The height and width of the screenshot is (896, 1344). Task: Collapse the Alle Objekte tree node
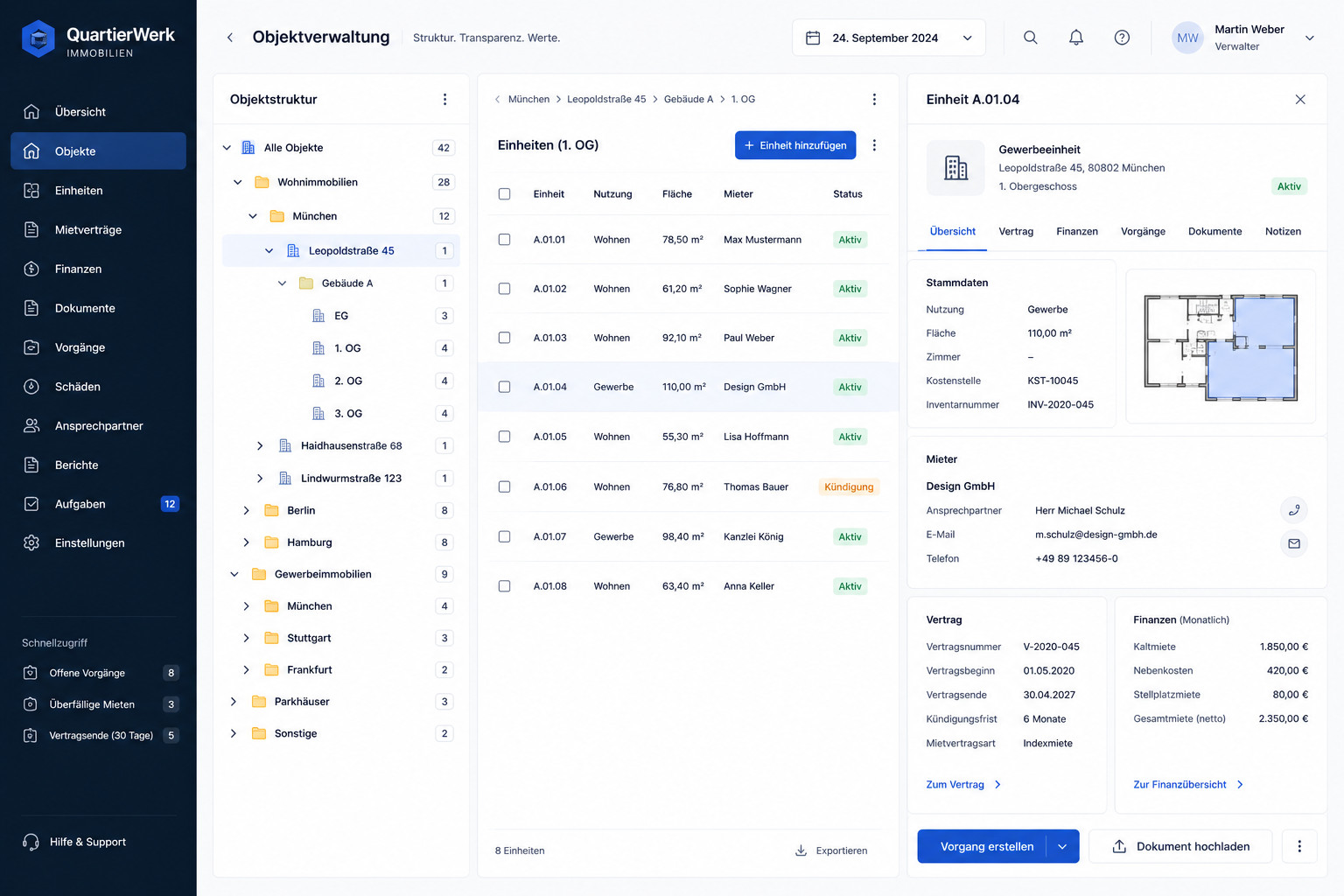[x=227, y=148]
